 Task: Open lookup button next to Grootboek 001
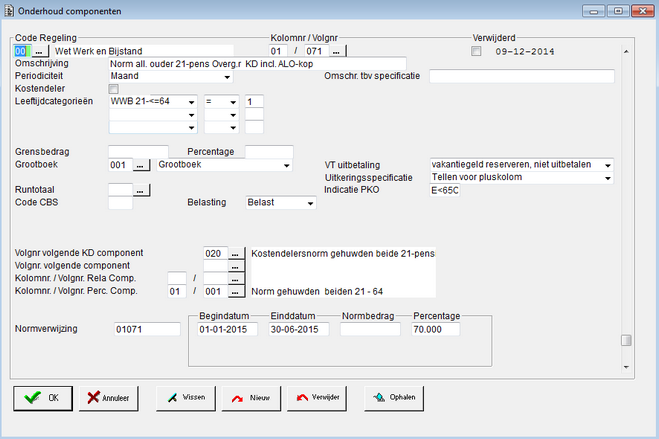pyautogui.click(x=141, y=165)
